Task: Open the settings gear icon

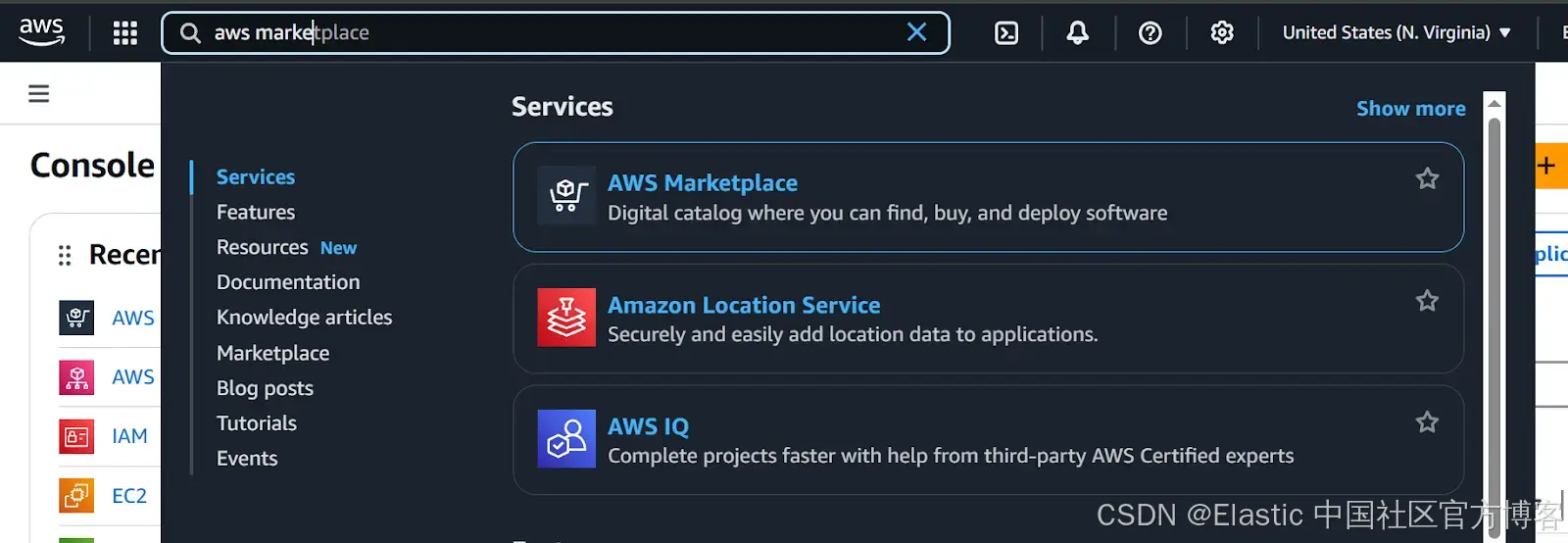Action: [1222, 32]
